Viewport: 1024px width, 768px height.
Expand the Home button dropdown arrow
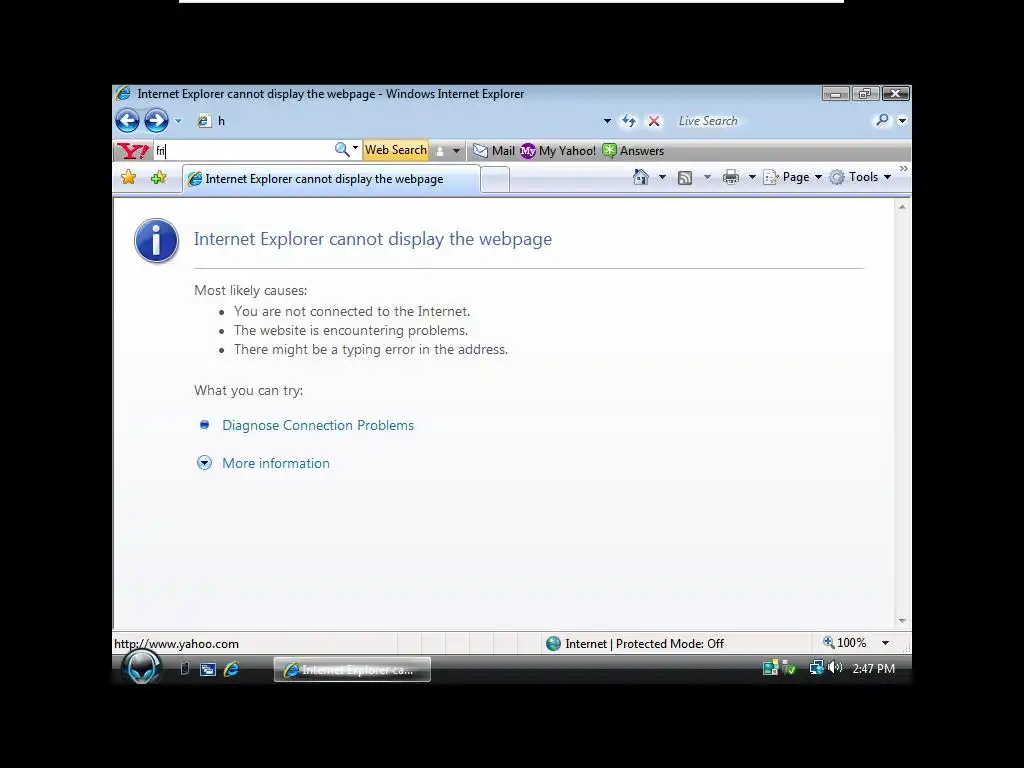pyautogui.click(x=662, y=177)
